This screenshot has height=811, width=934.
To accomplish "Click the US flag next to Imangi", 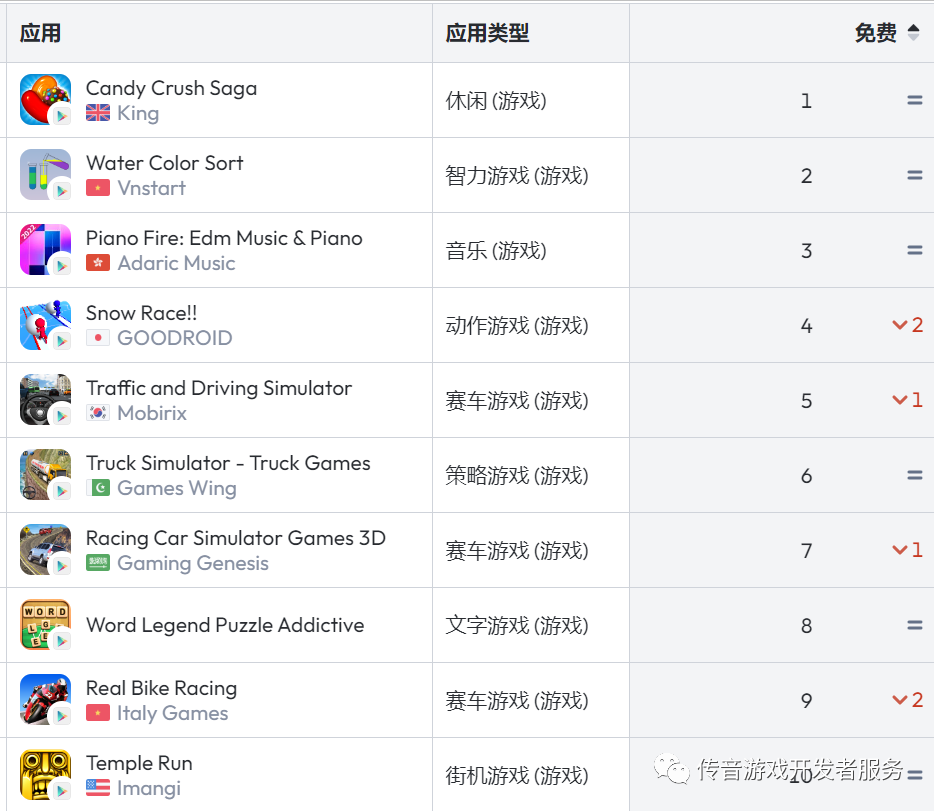I will [x=98, y=788].
